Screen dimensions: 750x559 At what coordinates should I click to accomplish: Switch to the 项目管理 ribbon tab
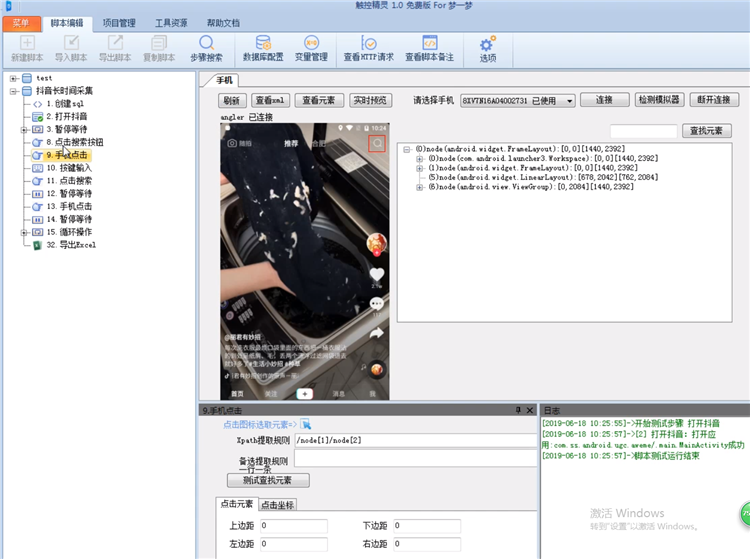(x=120, y=22)
